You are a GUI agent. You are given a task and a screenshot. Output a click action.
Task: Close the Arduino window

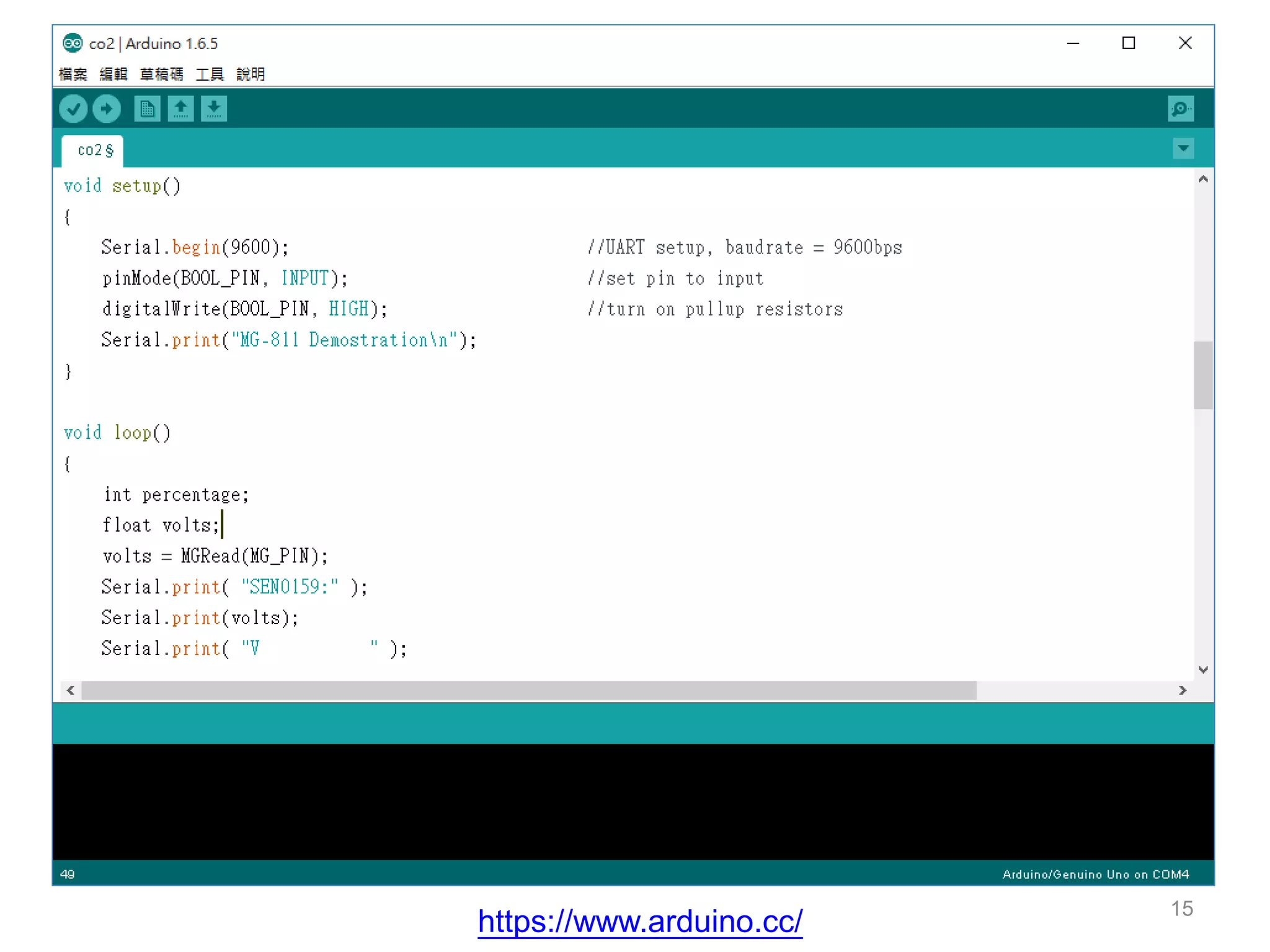point(1185,43)
